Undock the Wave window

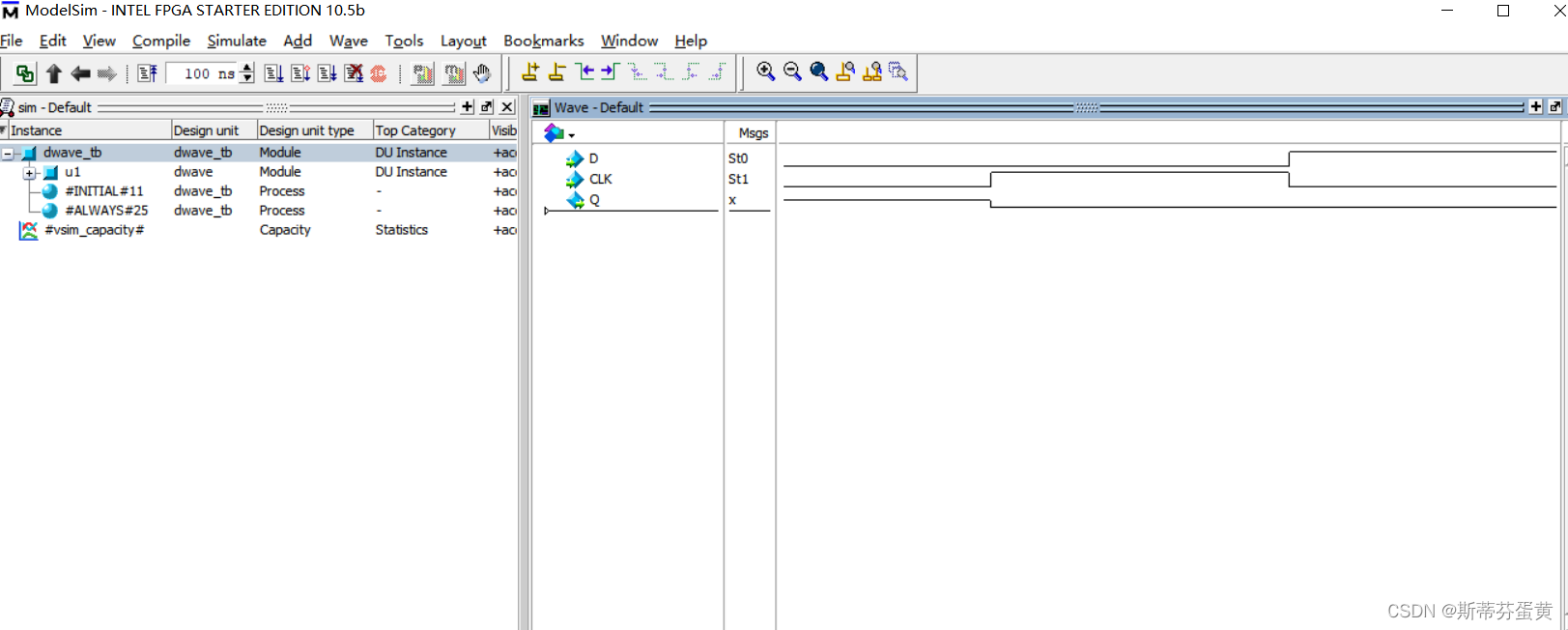click(x=1555, y=107)
